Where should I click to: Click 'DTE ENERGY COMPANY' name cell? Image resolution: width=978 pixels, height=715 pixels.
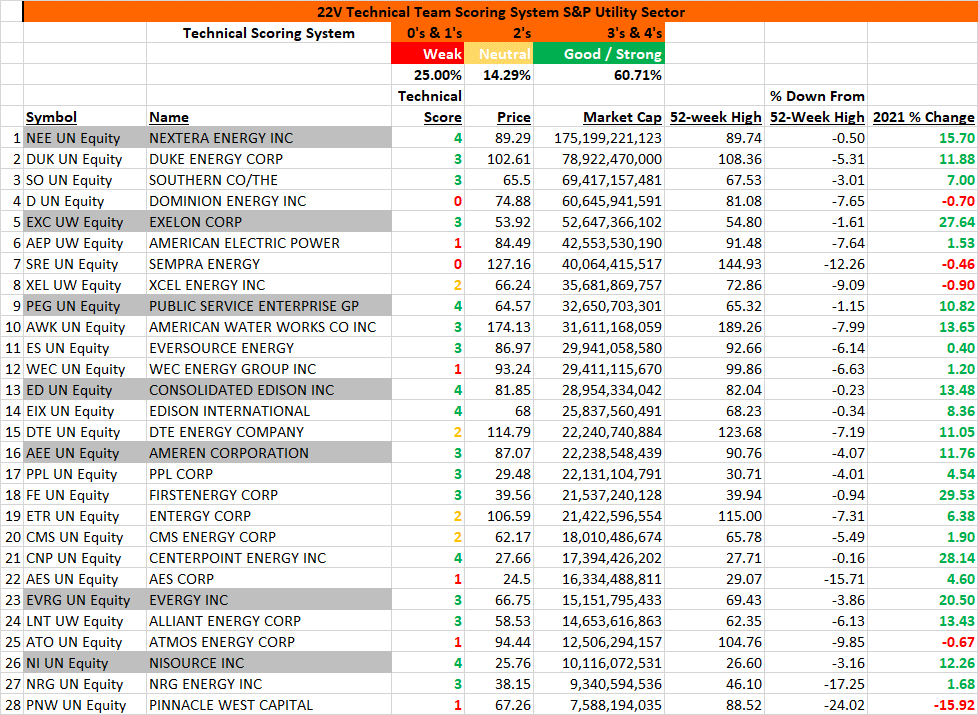[269, 432]
